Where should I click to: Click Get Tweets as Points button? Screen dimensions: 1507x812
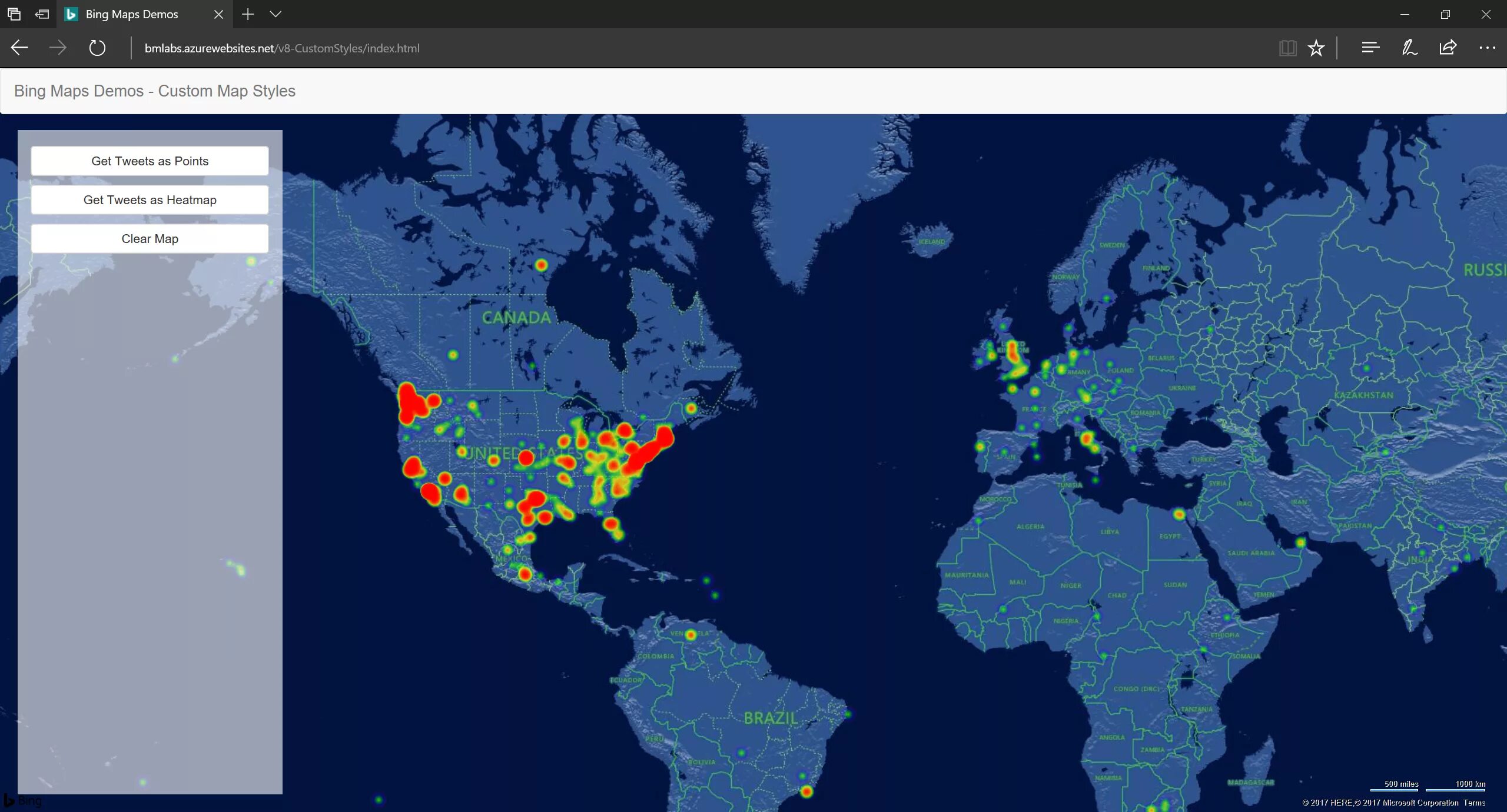tap(150, 161)
